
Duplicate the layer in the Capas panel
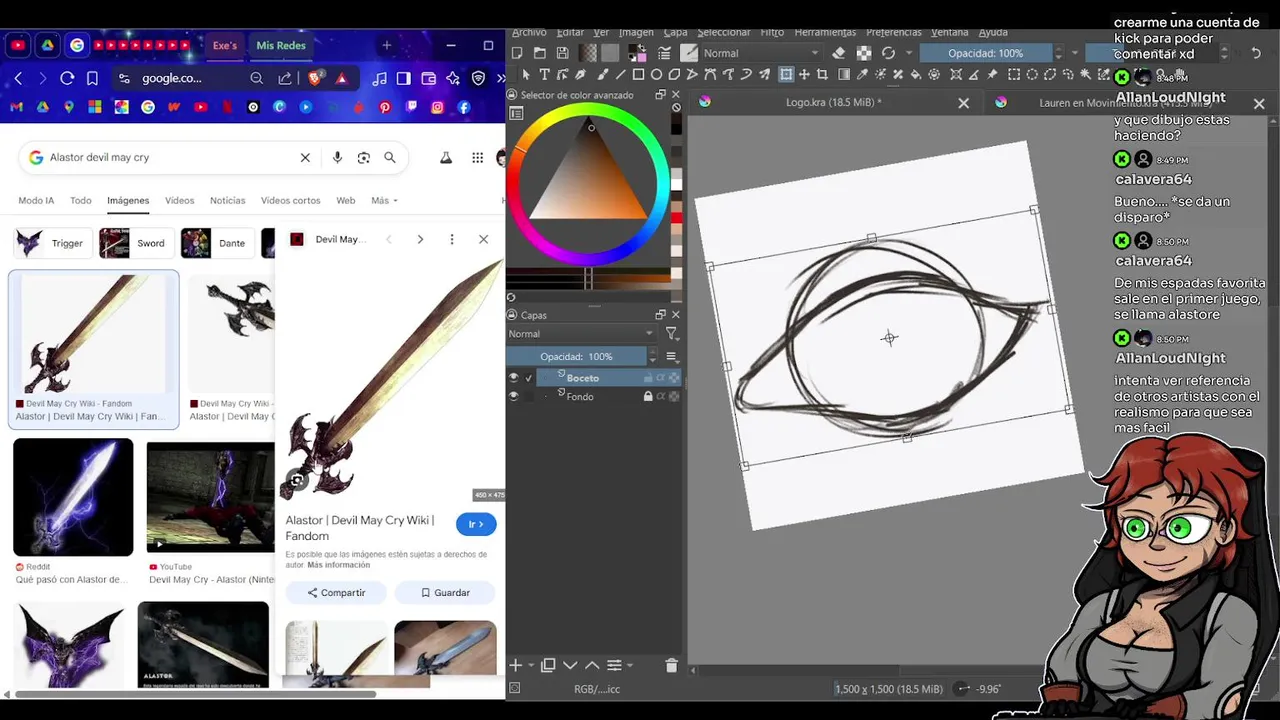coord(548,665)
